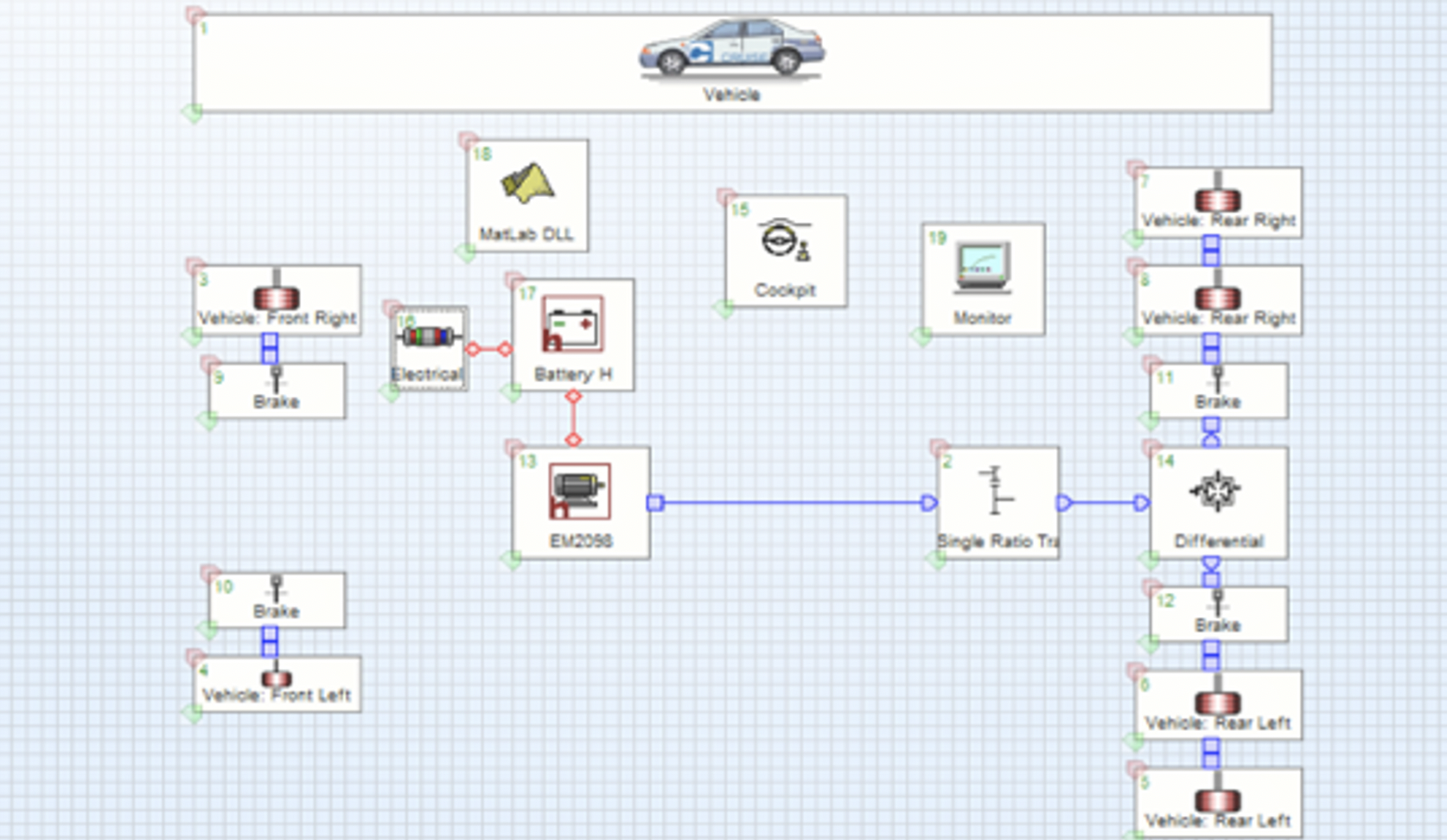Click the Differential gear icon
Image resolution: width=1447 pixels, height=840 pixels.
click(1217, 491)
